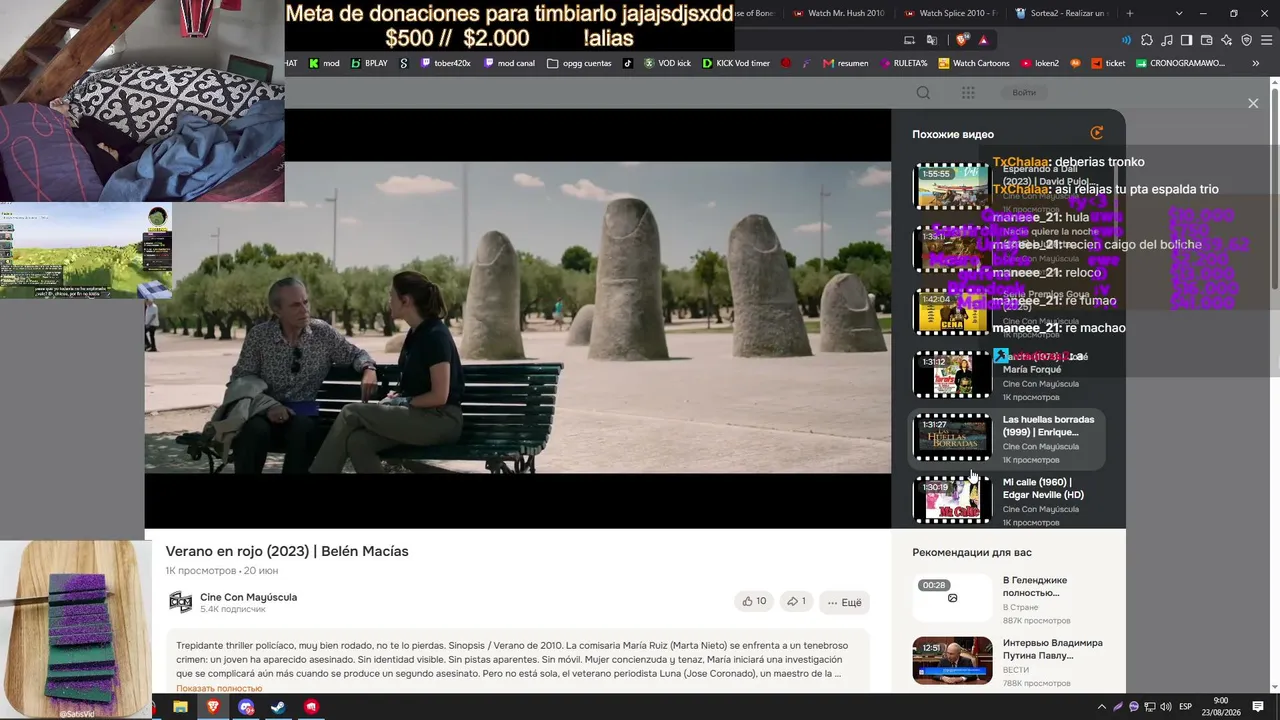The height and width of the screenshot is (720, 1280).
Task: Open the Leo AI sparkle icon
Action: point(1227,40)
